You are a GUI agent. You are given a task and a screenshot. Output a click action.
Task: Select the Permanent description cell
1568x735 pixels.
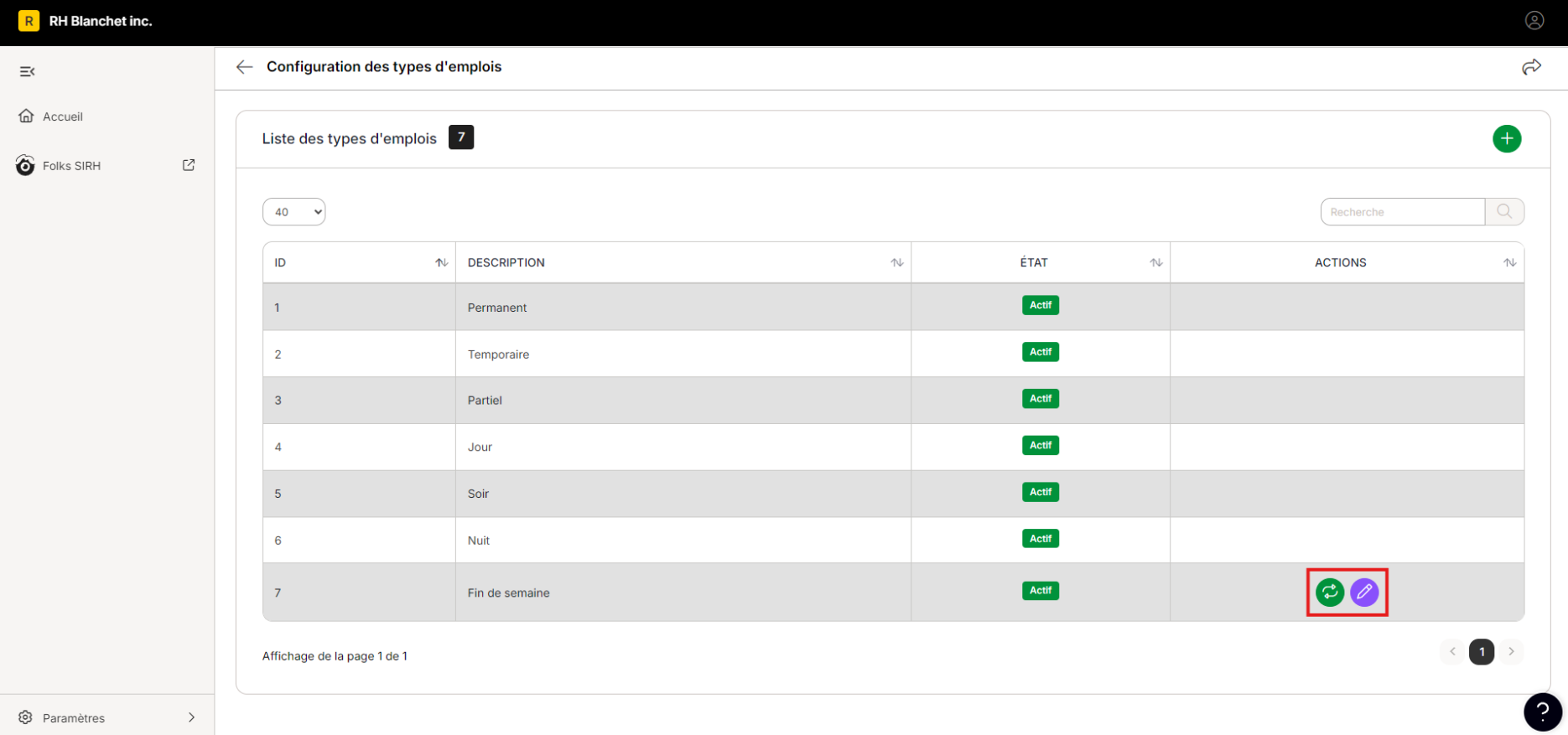click(x=683, y=308)
